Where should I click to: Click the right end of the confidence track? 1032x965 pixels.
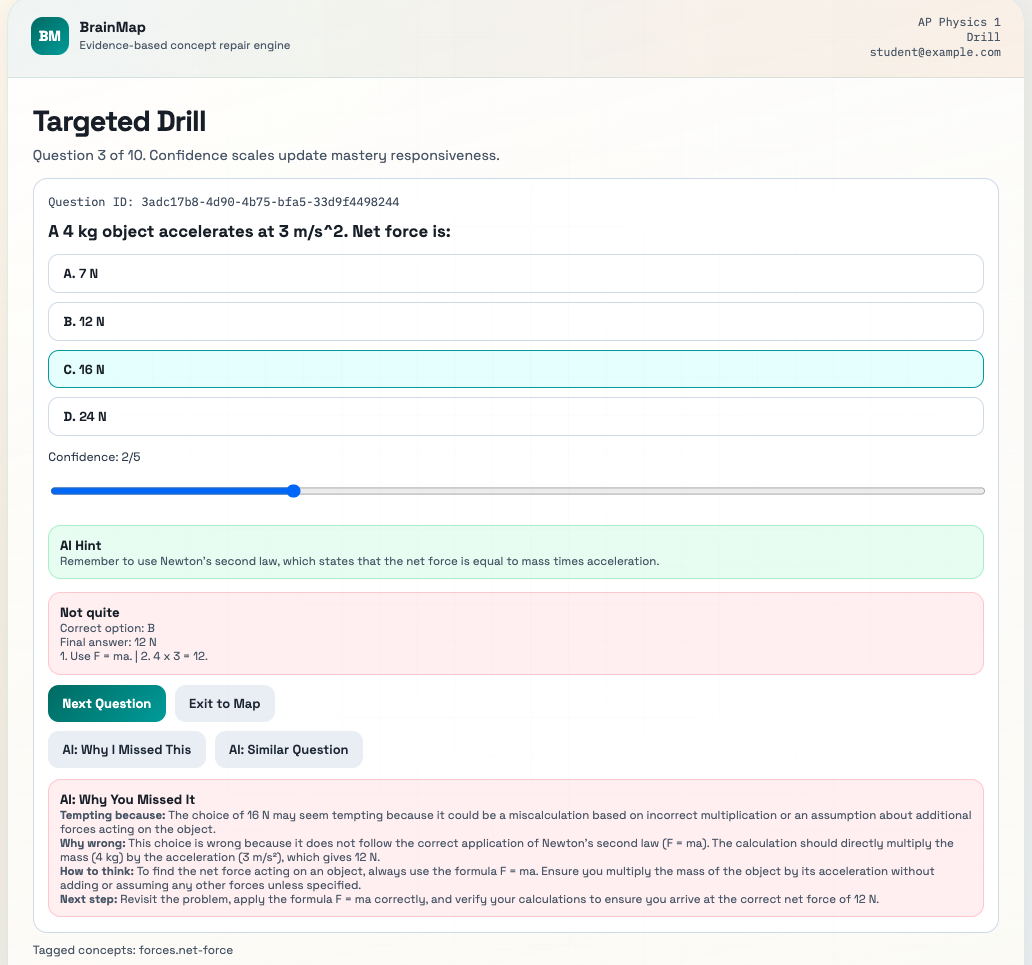pos(975,491)
